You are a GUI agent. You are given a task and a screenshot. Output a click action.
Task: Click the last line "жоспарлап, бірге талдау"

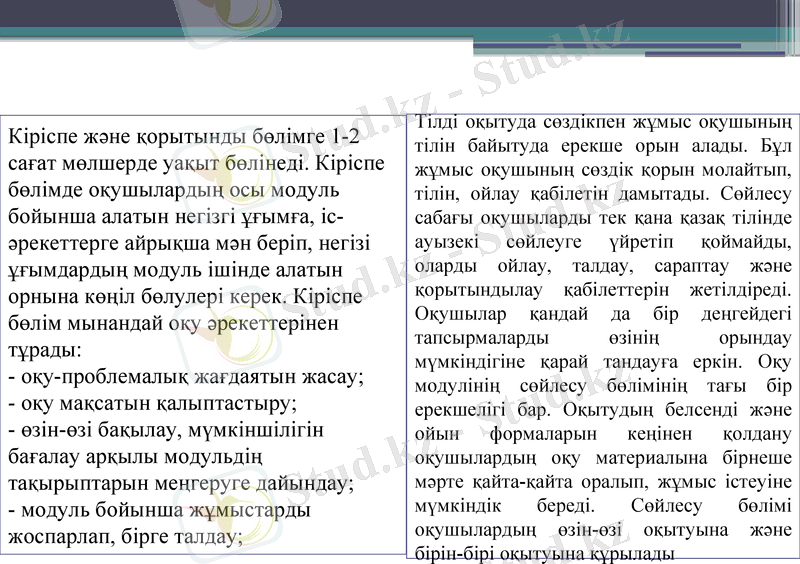pos(122,536)
